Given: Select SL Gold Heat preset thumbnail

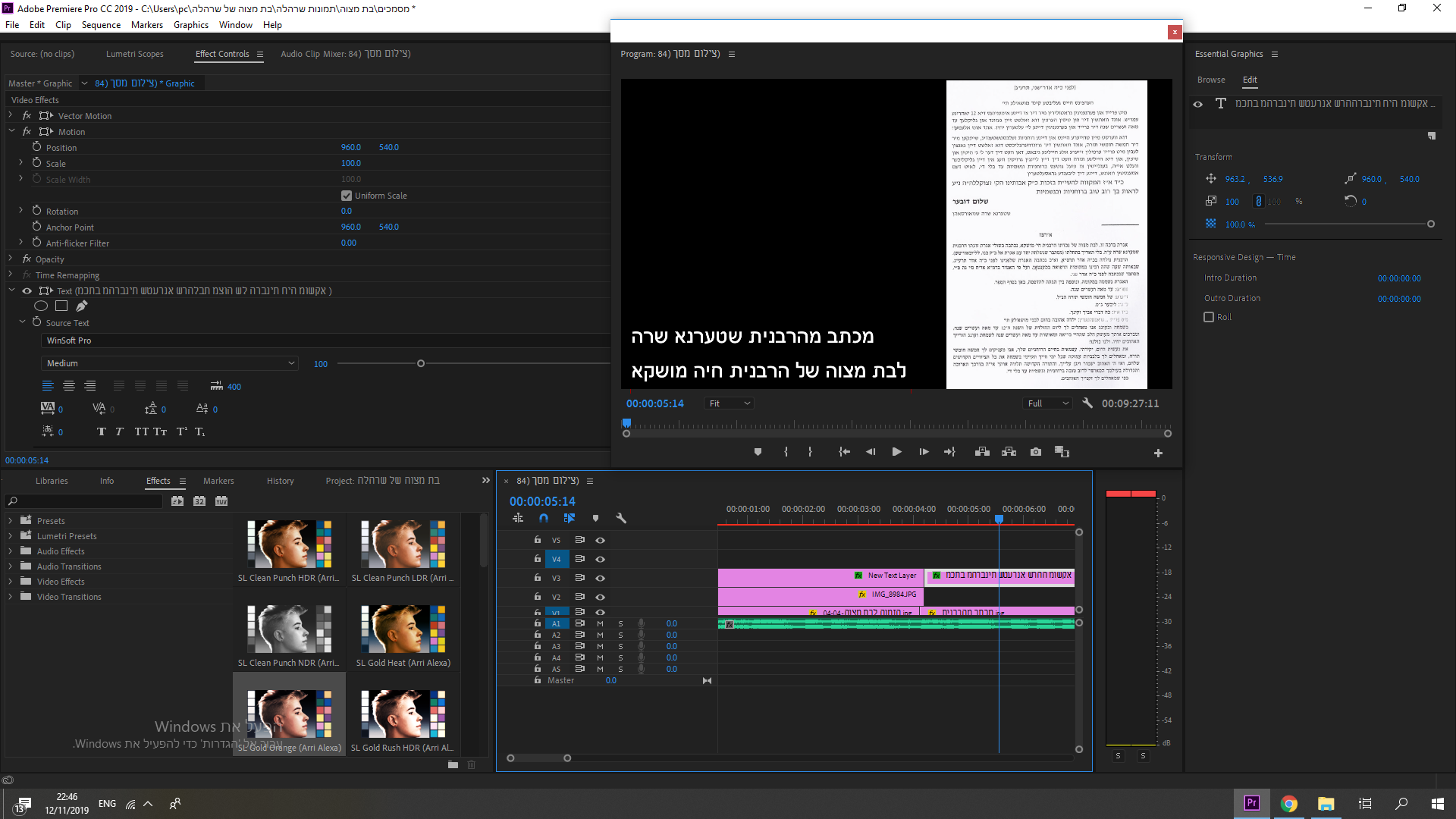Looking at the screenshot, I should click(x=403, y=629).
